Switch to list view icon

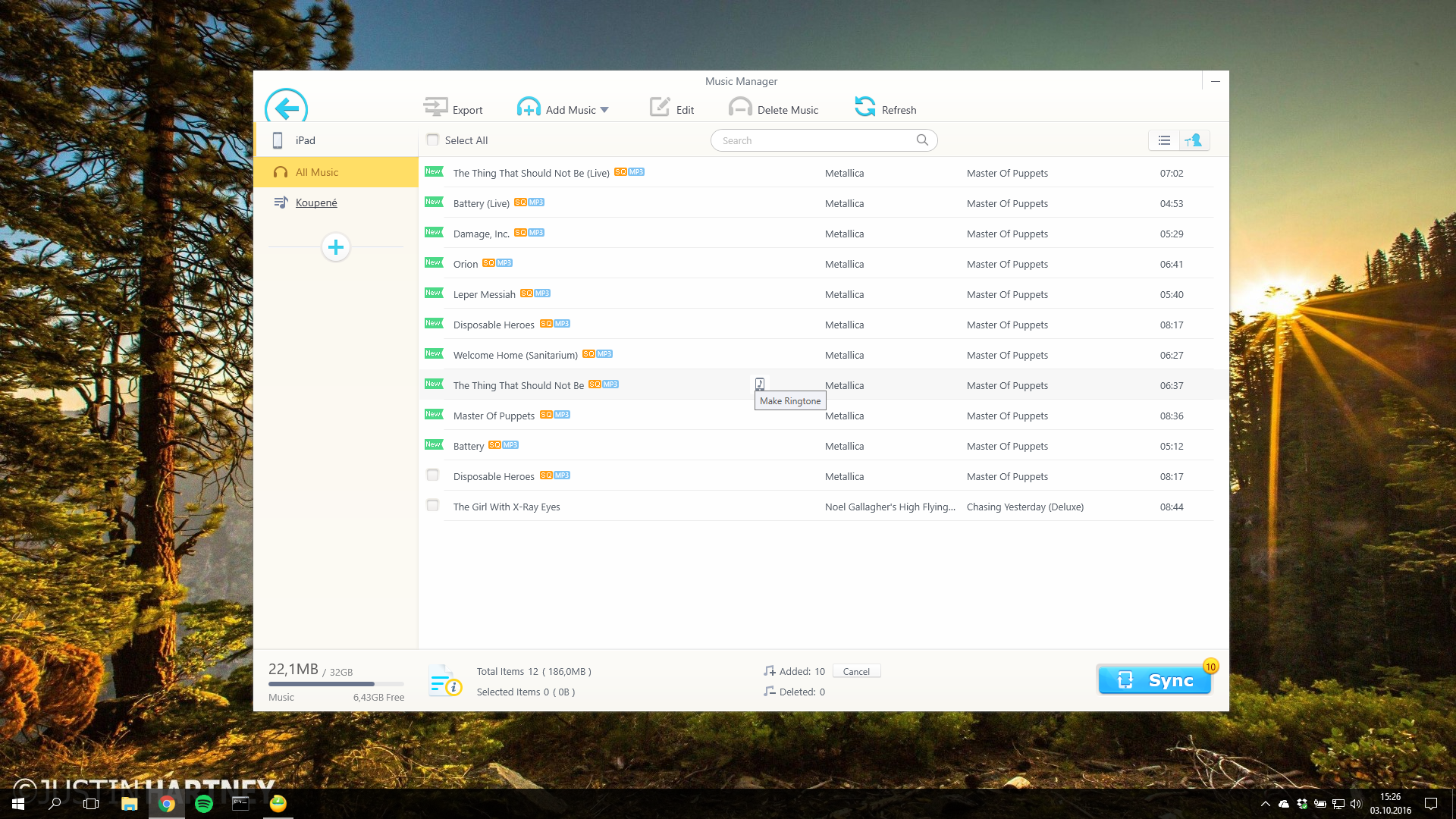coord(1164,140)
